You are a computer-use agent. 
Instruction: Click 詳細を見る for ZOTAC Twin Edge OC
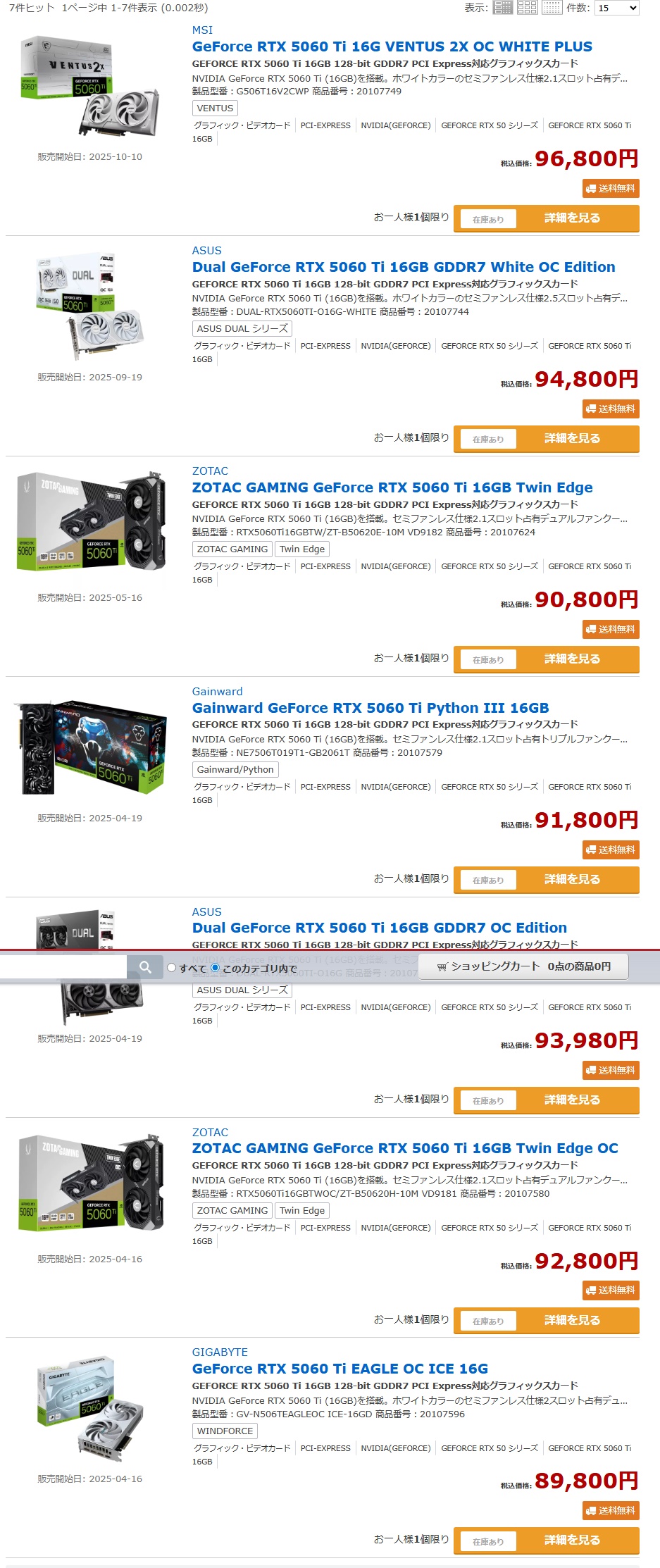572,1320
